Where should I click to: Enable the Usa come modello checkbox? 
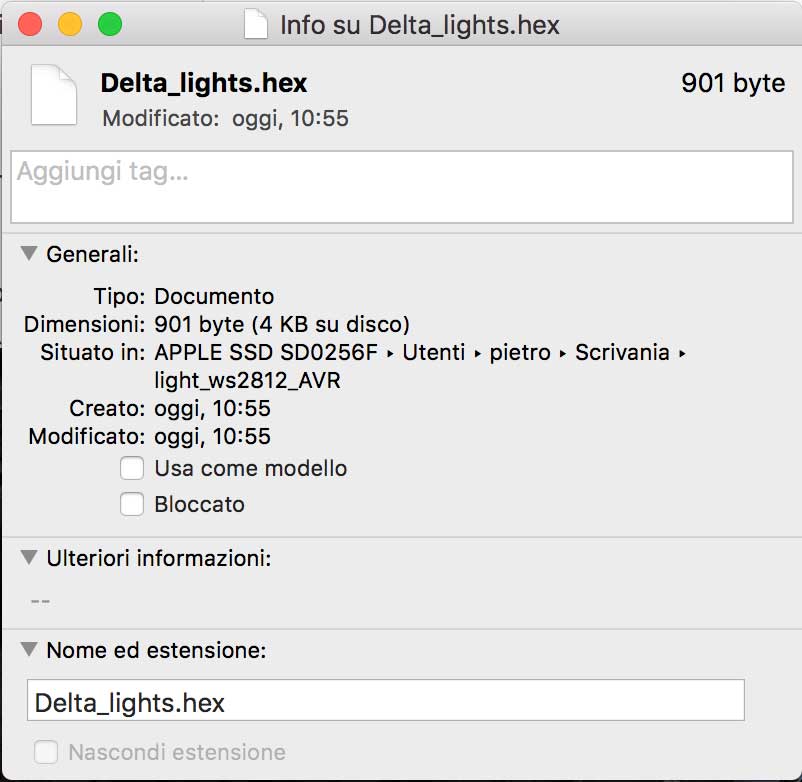pos(132,468)
